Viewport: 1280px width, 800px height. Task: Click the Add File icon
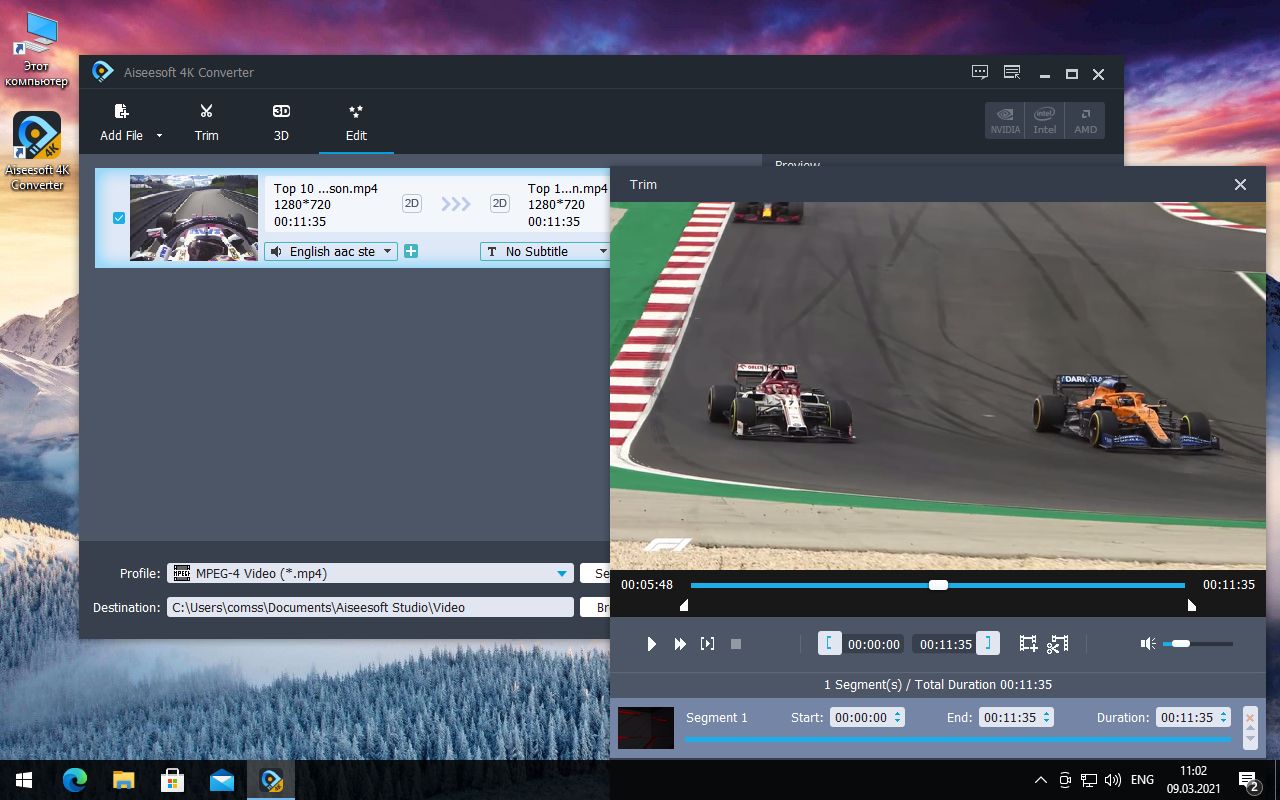pos(121,112)
